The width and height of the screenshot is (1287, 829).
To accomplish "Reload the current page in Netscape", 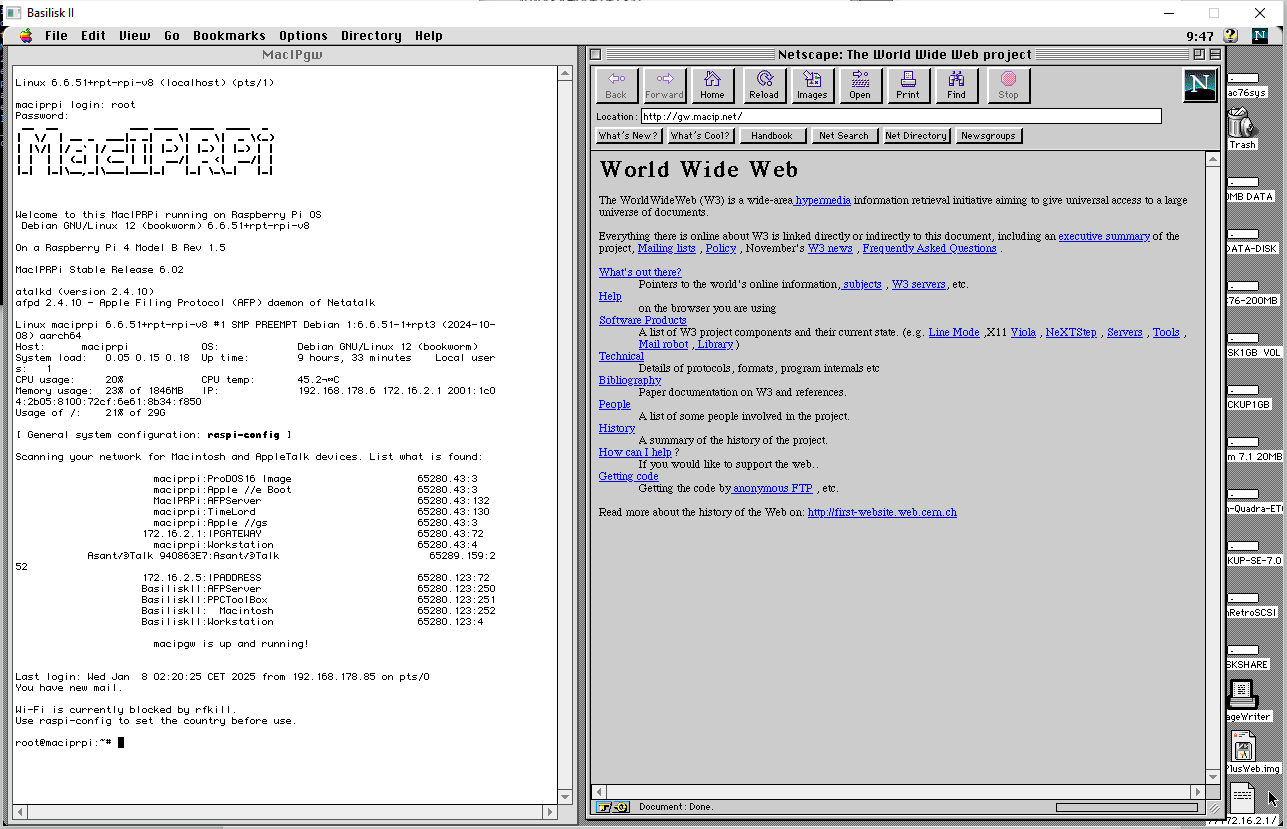I will click(x=763, y=85).
